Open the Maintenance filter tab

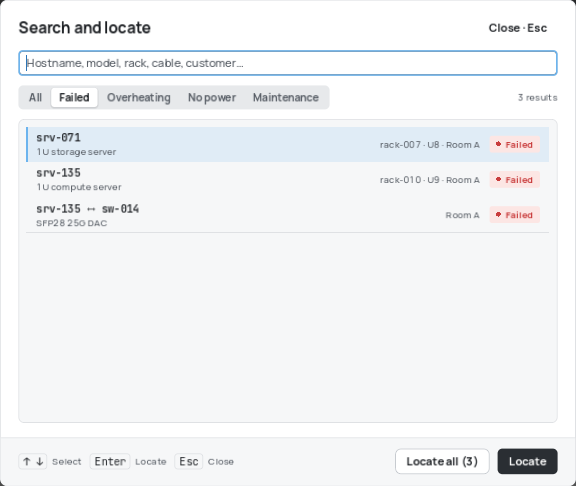pyautogui.click(x=285, y=97)
